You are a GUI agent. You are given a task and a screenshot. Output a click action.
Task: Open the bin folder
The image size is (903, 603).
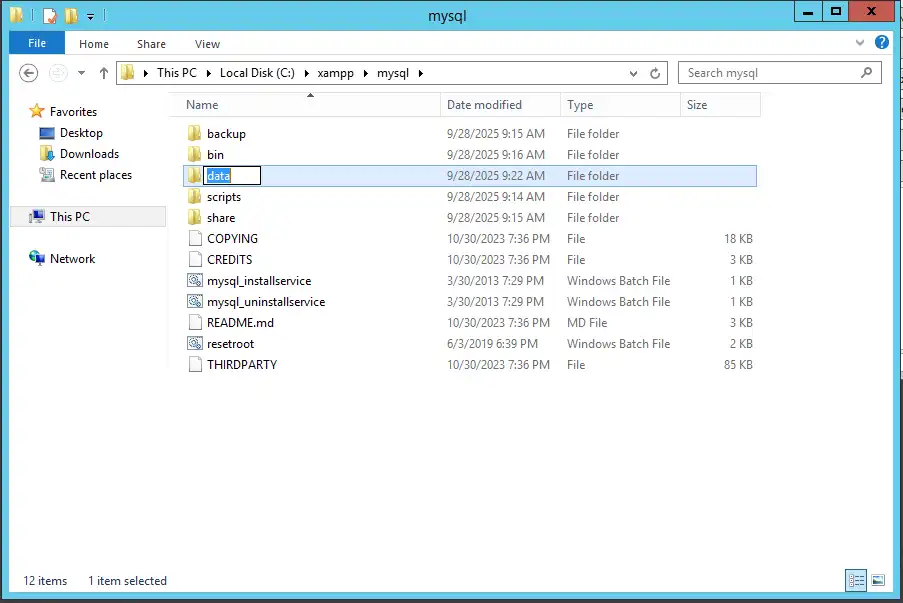pyautogui.click(x=215, y=154)
